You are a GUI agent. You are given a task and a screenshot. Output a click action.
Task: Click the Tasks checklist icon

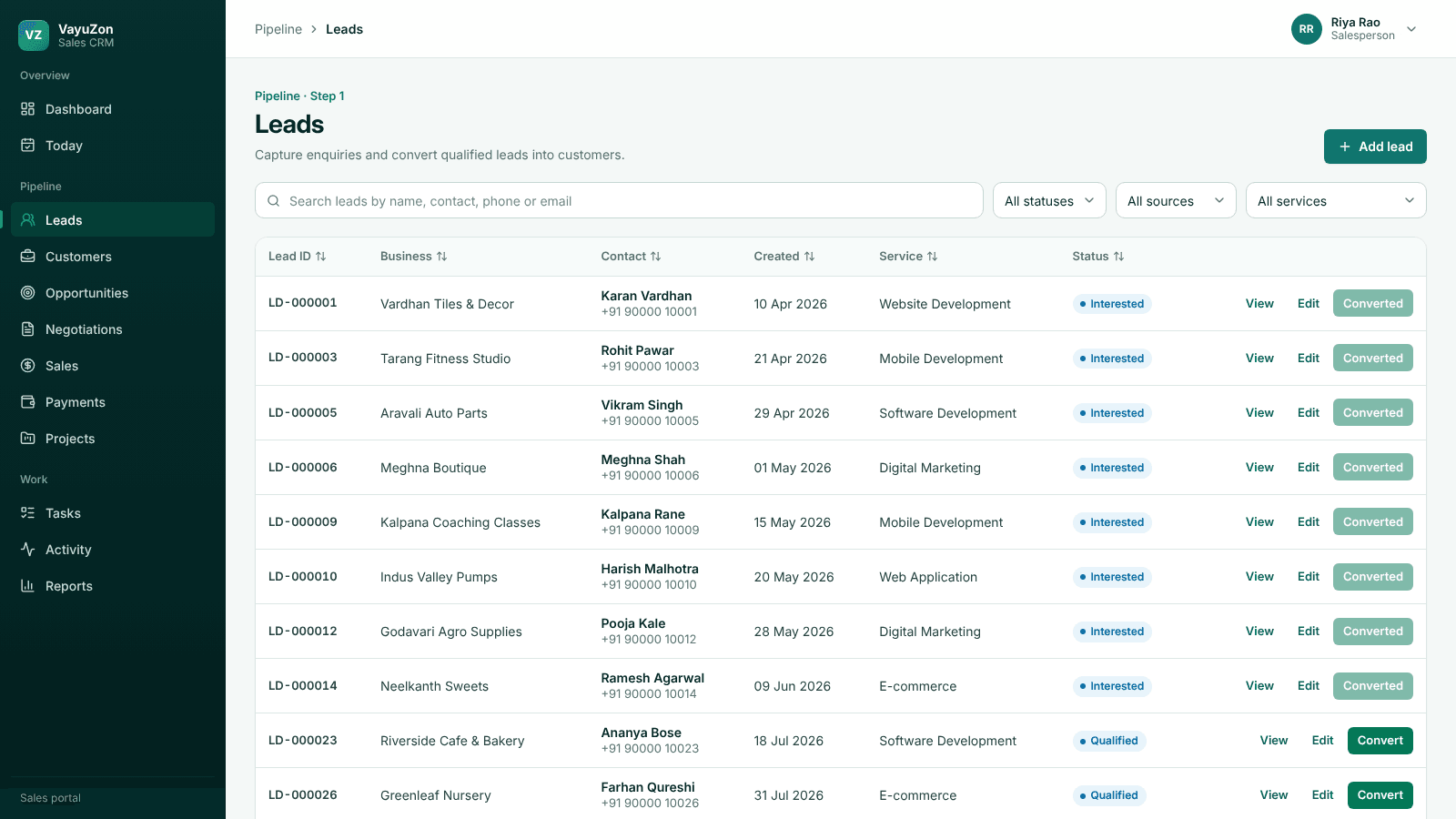(x=28, y=513)
